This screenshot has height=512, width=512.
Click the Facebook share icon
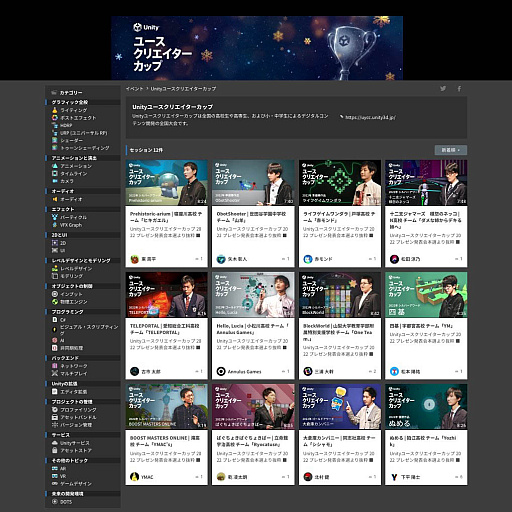459,89
